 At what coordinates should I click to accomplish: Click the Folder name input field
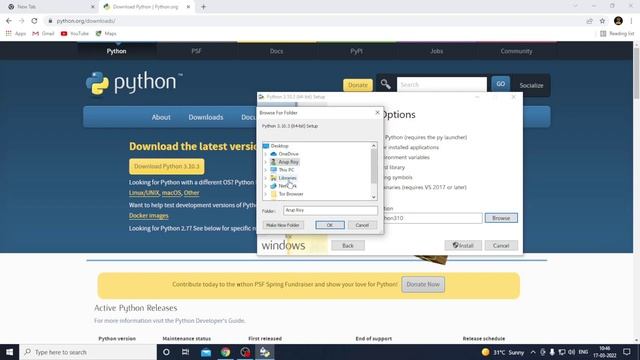[x=330, y=210]
